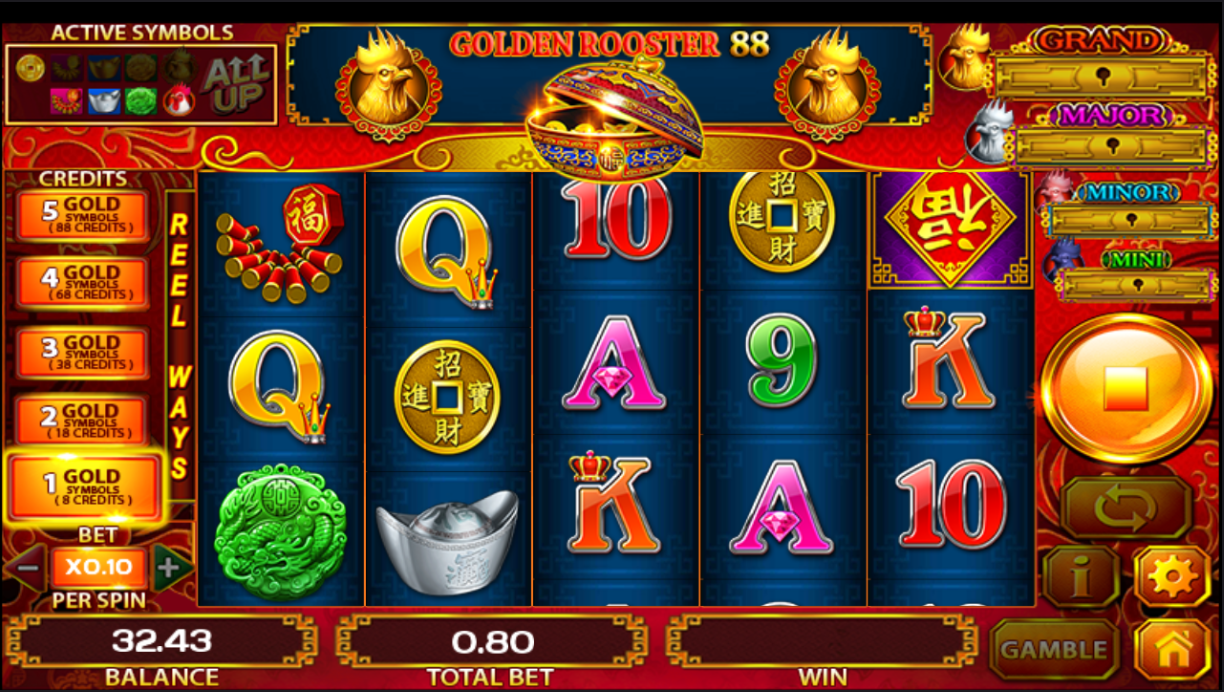1224x692 pixels.
Task: Click the Grand jackpot panel
Action: click(1100, 66)
